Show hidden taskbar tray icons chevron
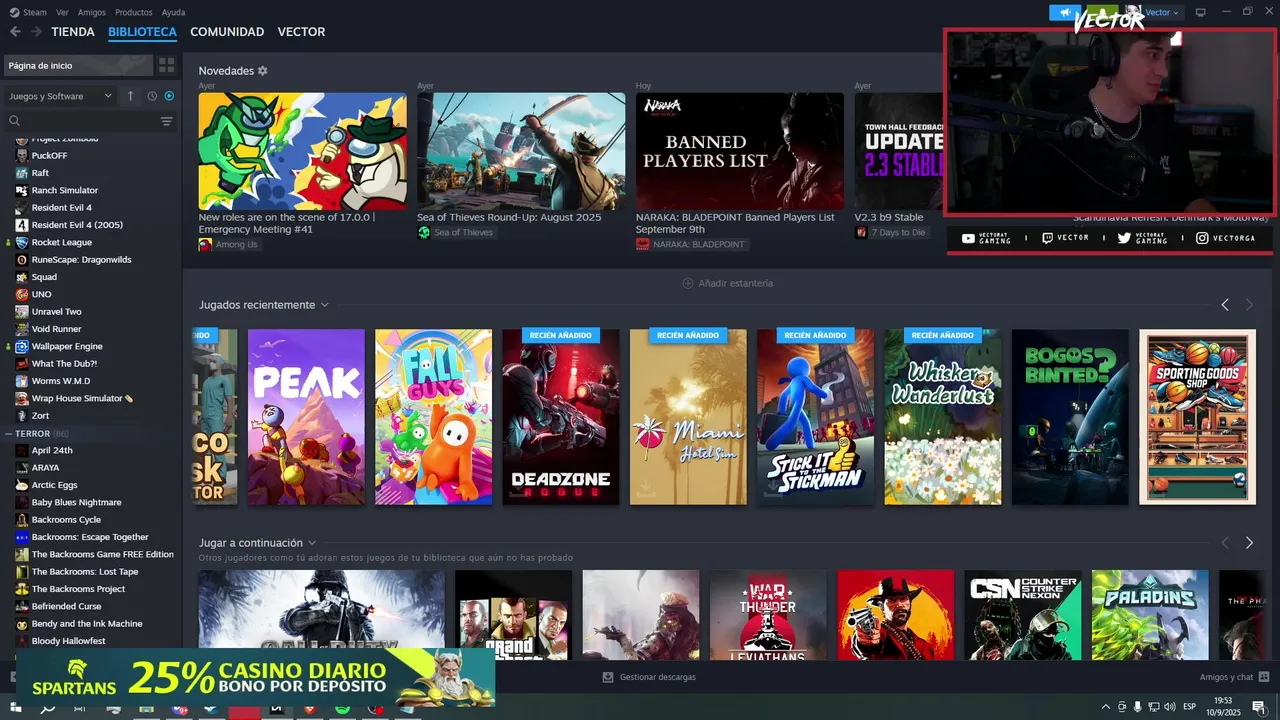1280x720 pixels. [1106, 707]
